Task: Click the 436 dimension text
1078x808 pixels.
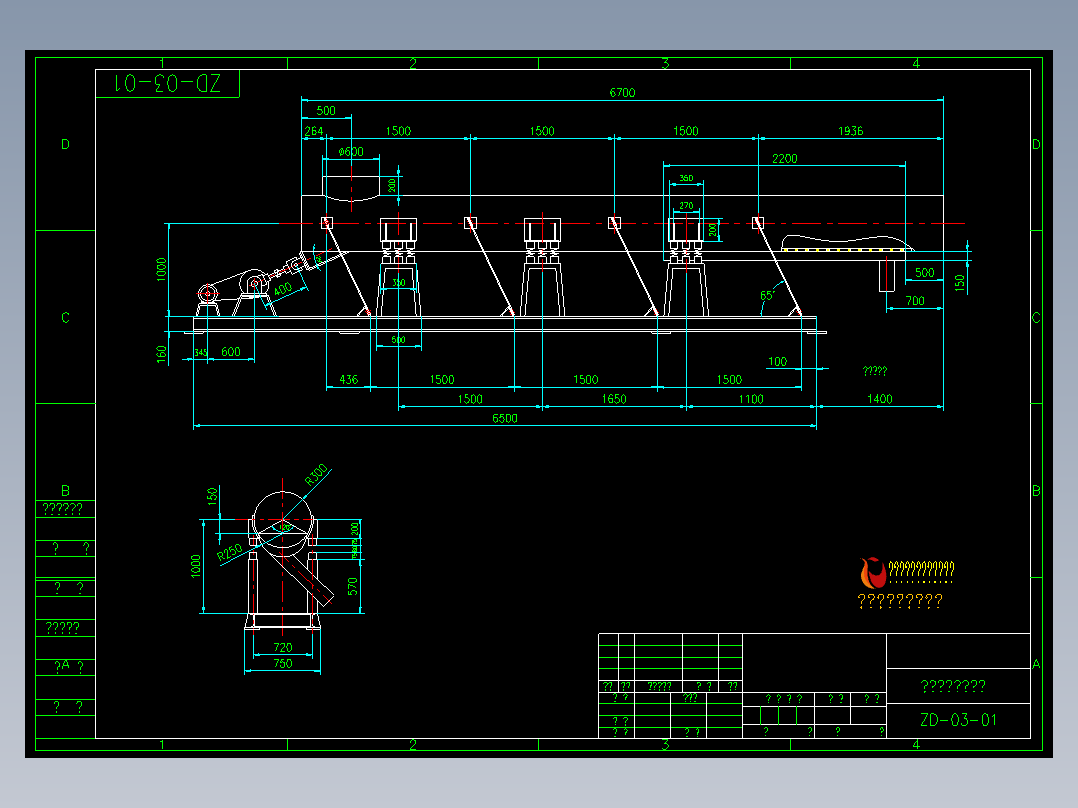Action: click(x=349, y=380)
